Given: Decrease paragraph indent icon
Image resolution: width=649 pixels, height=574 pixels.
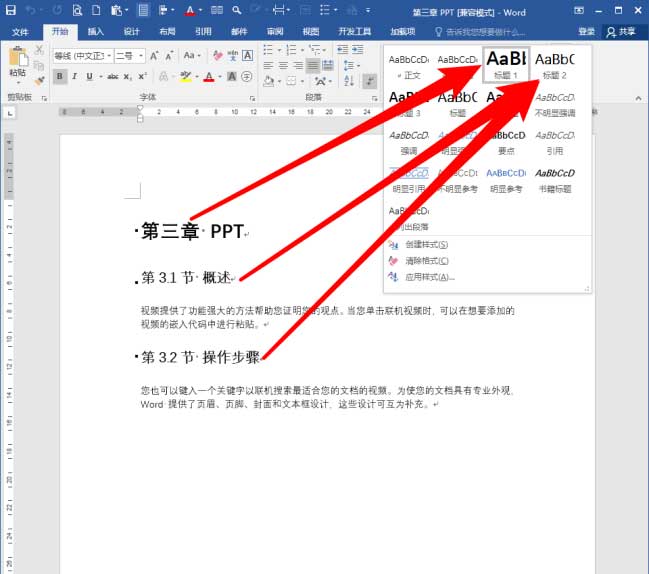Looking at the screenshot, I should click(343, 50).
